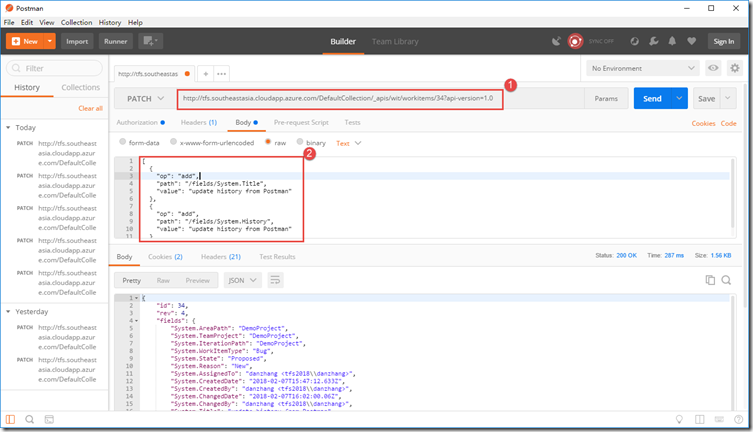Switch to Team Library tab
This screenshot has width=753, height=432.
pyautogui.click(x=395, y=41)
